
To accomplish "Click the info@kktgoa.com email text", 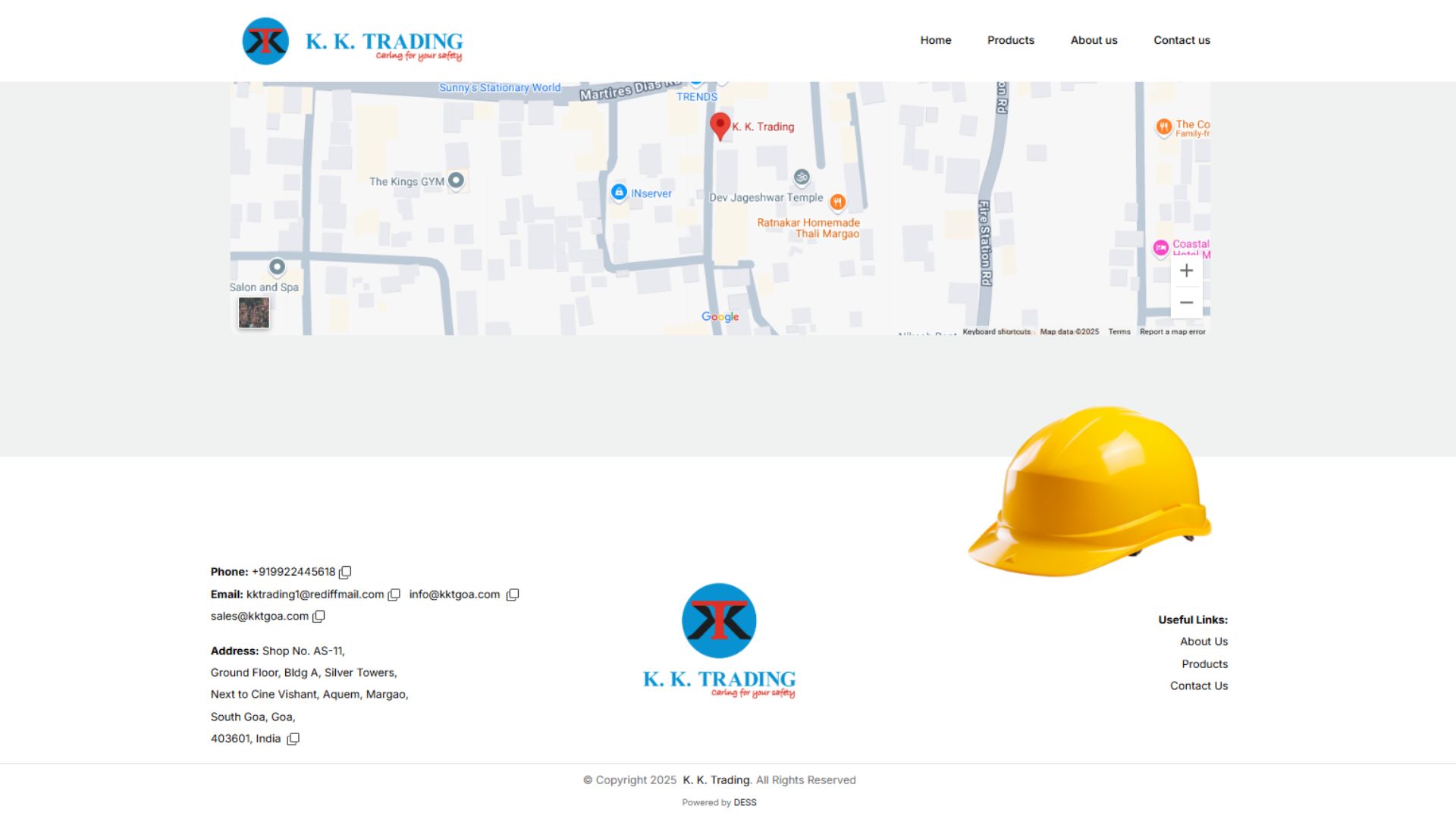I will 454,595.
